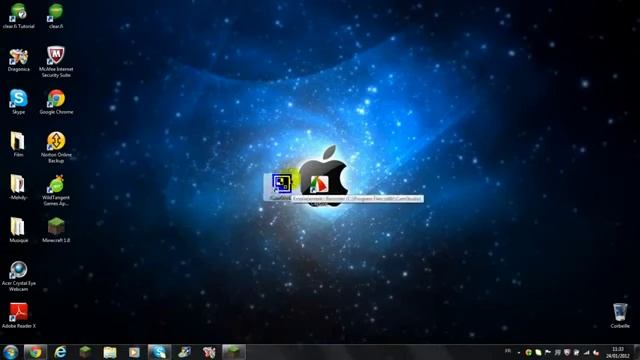Open Action Center flag in tray

tap(548, 352)
